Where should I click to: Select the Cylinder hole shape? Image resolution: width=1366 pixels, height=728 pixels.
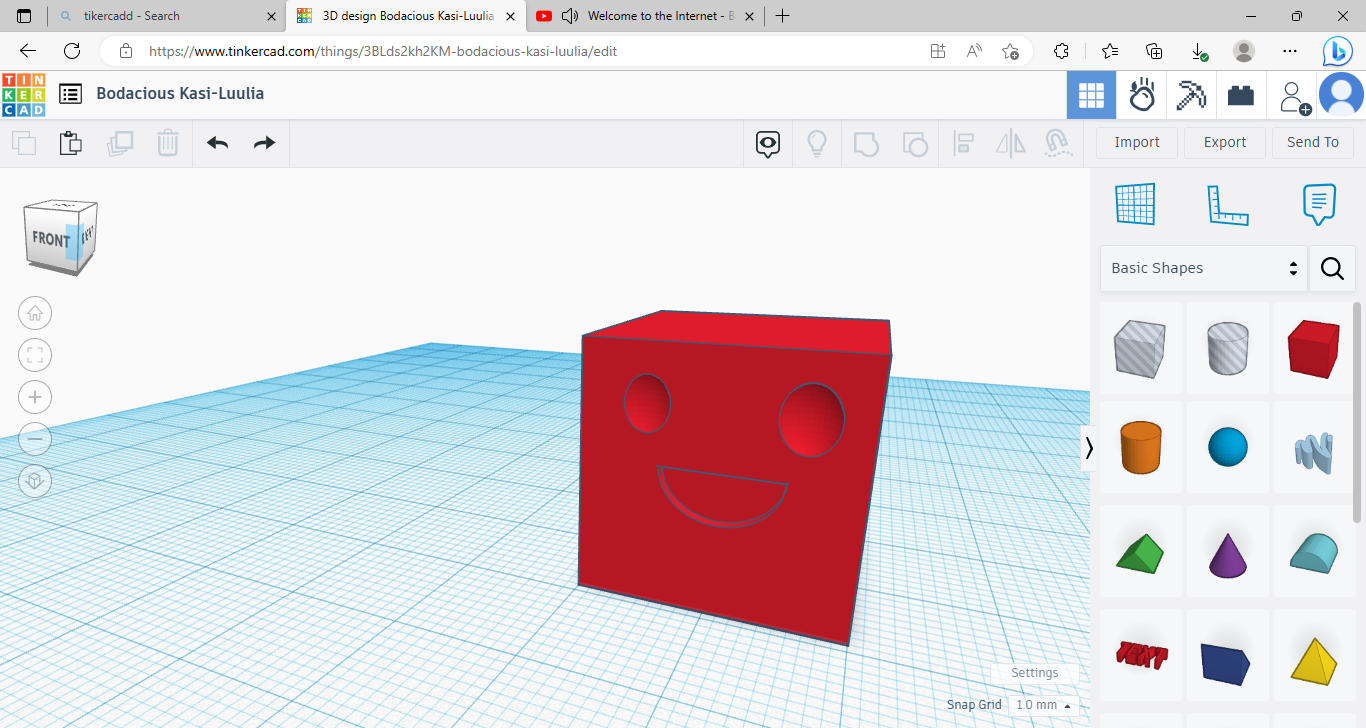click(1228, 348)
